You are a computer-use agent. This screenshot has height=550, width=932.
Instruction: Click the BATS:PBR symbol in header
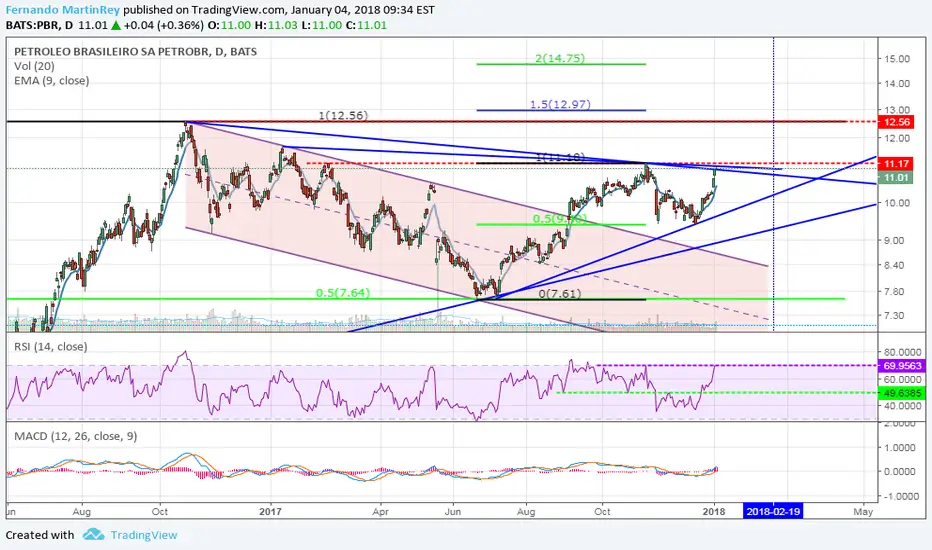[x=32, y=26]
